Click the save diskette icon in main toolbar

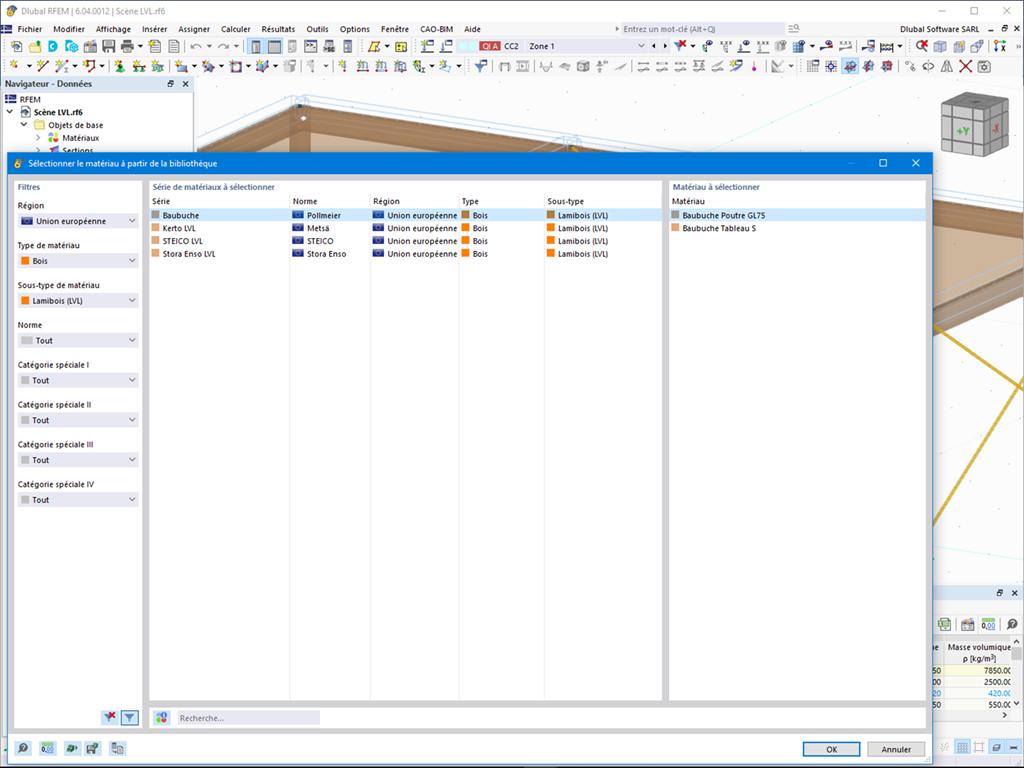(x=108, y=46)
